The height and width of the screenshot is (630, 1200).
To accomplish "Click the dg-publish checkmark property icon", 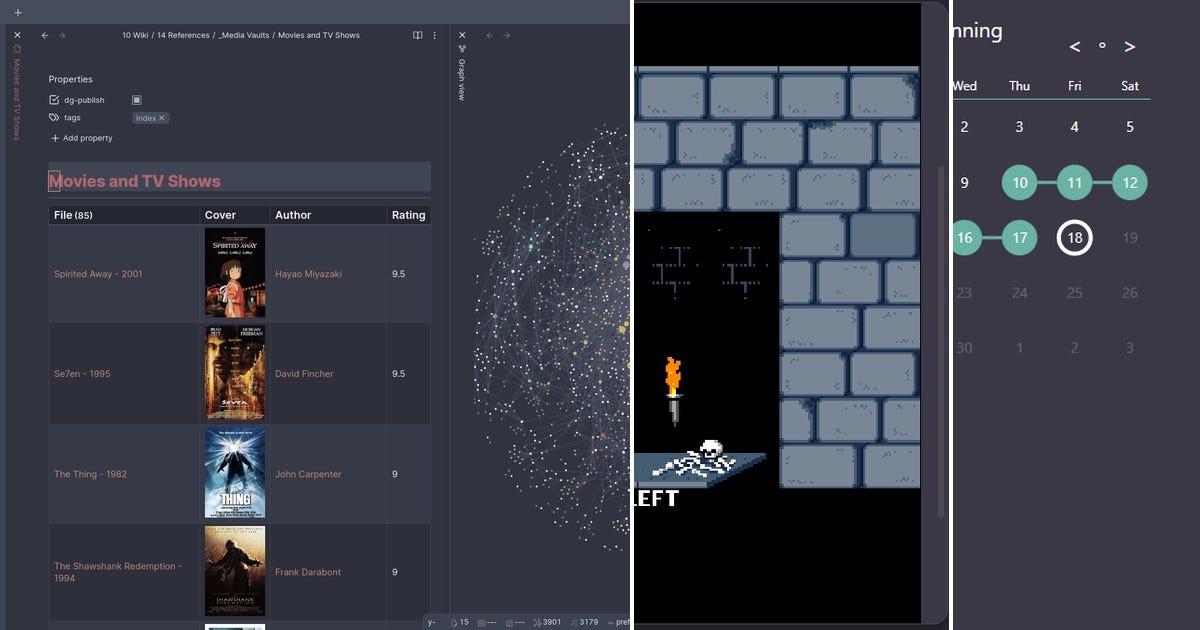I will [53, 99].
